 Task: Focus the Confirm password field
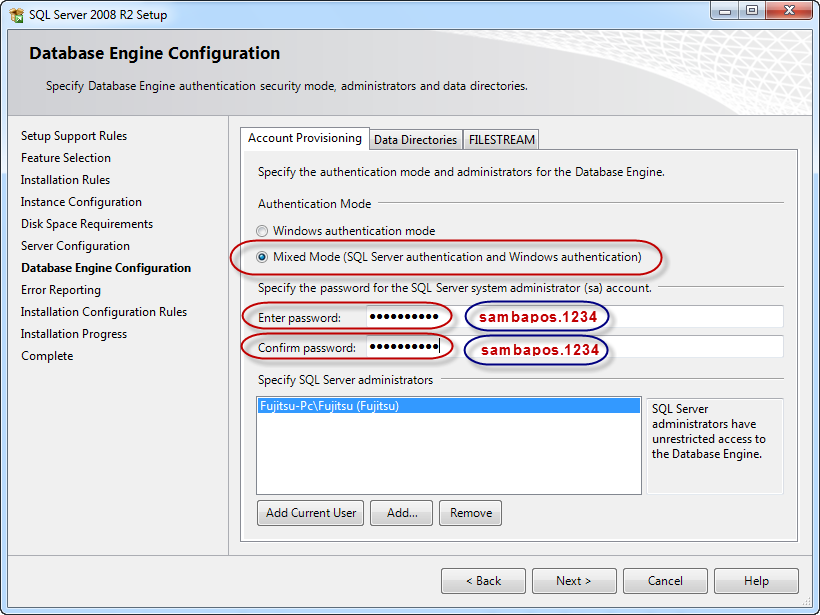tap(575, 347)
